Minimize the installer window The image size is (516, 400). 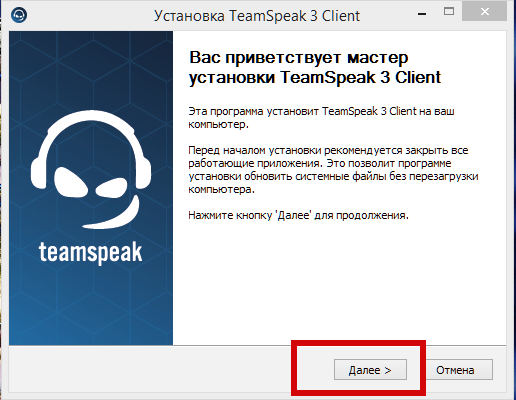[422, 14]
